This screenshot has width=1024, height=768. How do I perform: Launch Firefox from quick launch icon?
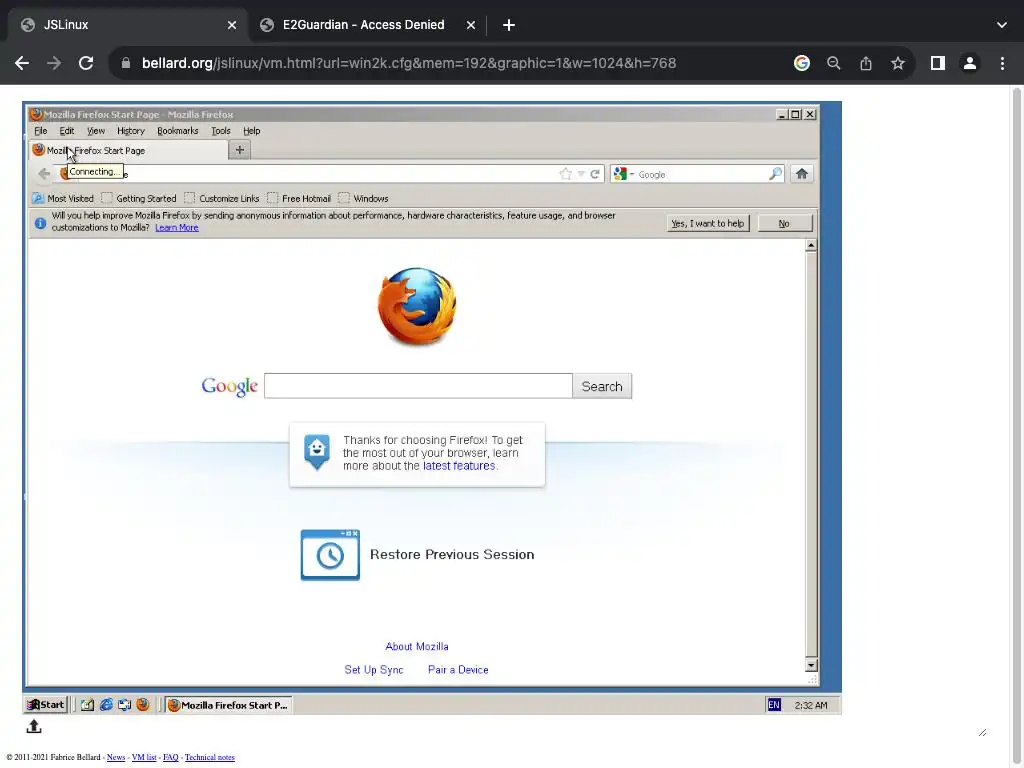[x=143, y=705]
